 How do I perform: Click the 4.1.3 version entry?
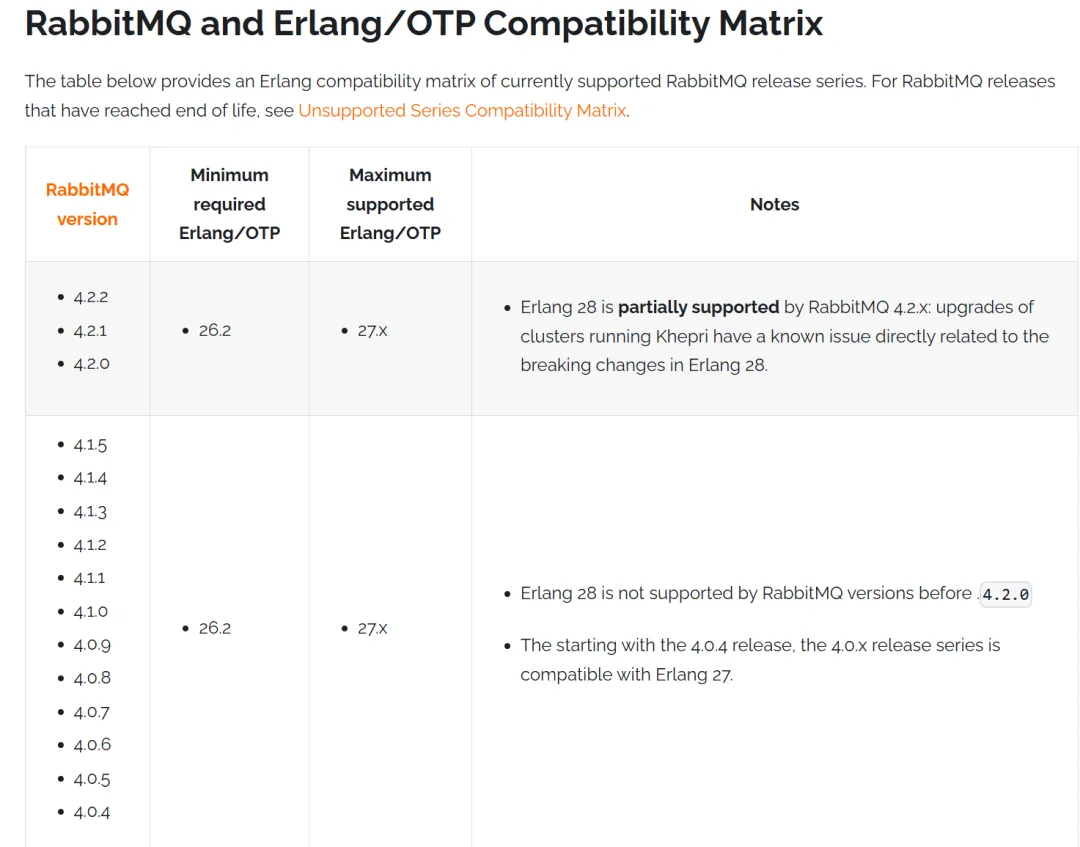pos(90,512)
